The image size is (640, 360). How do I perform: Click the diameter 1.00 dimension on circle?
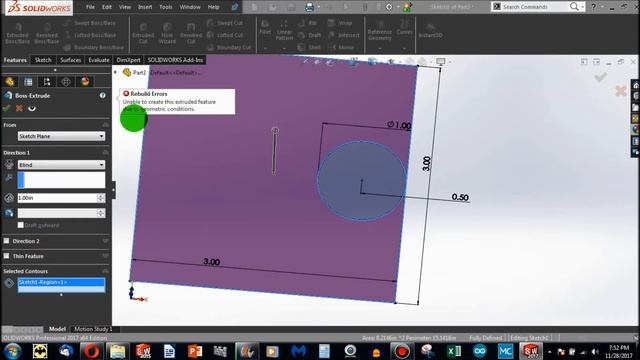399,125
